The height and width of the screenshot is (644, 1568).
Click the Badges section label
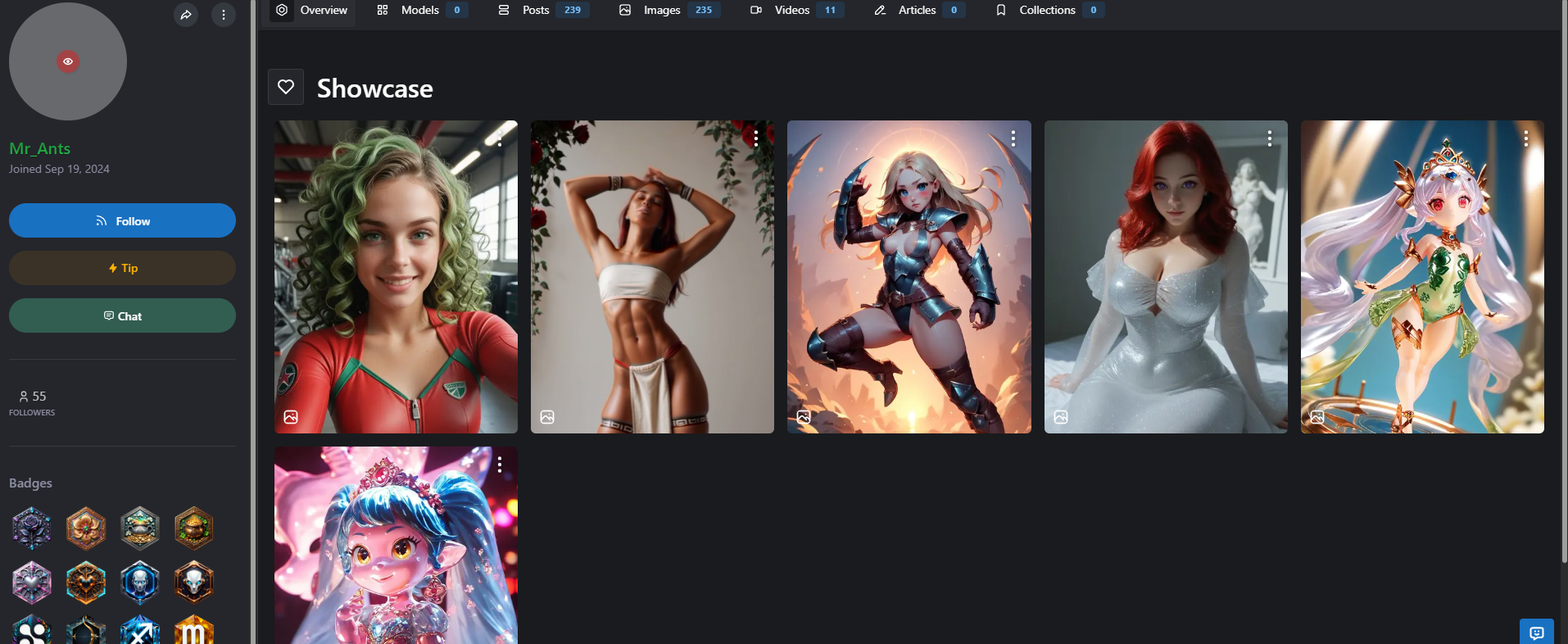(x=30, y=483)
